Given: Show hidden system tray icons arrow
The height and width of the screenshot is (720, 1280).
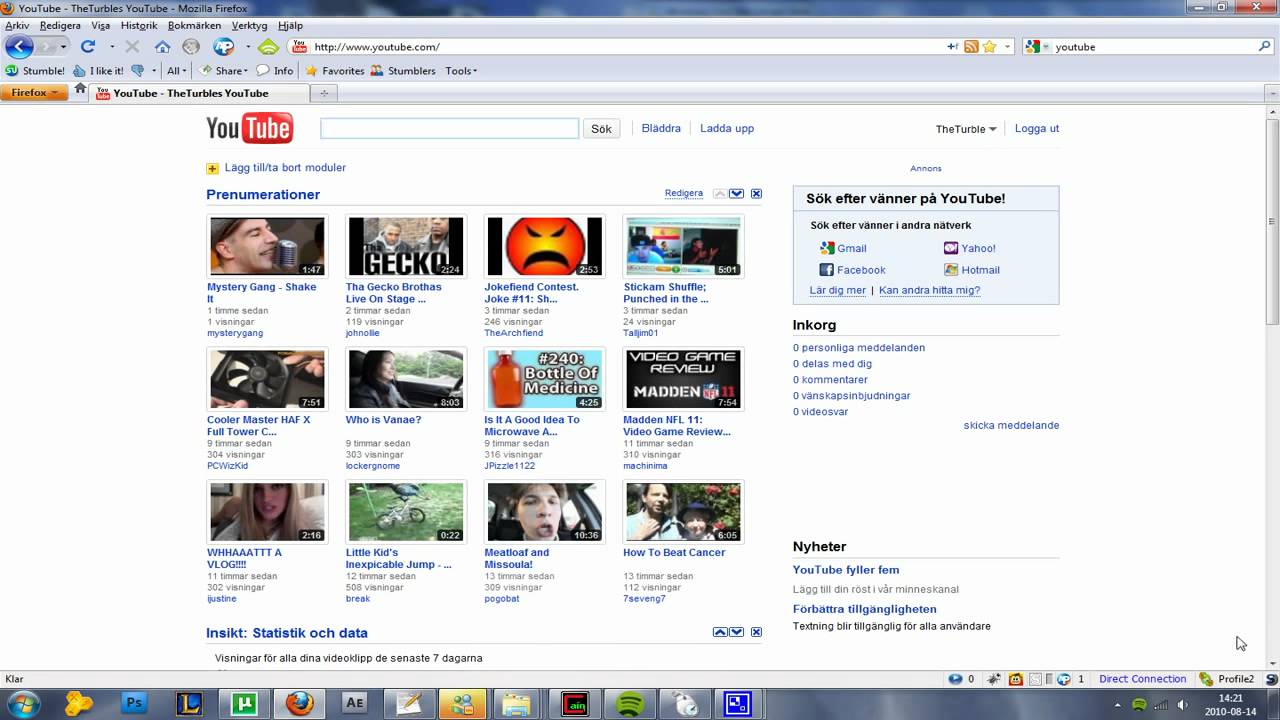Looking at the screenshot, I should click(1117, 704).
